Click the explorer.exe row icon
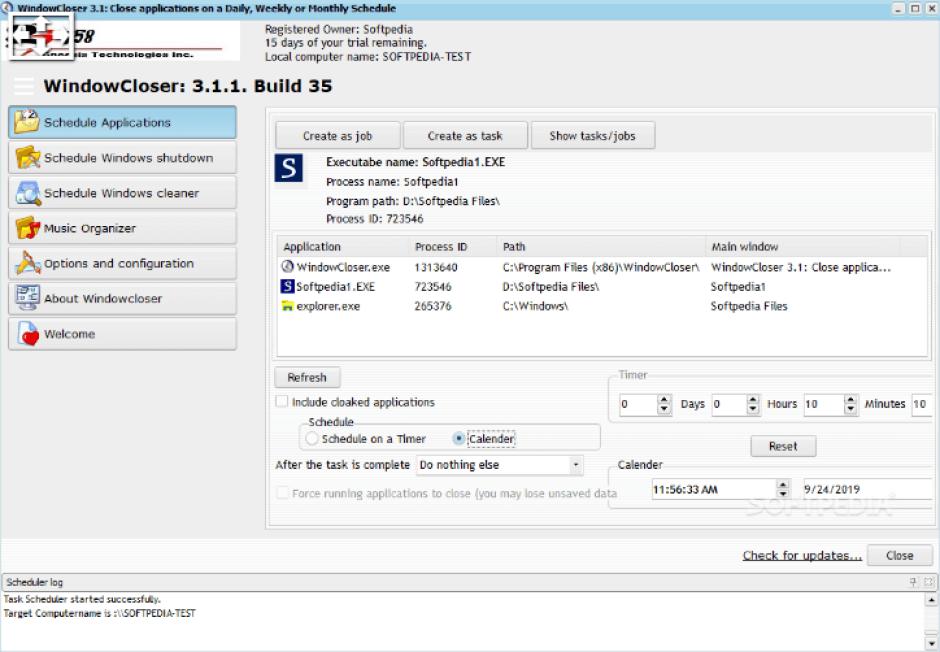 click(288, 306)
